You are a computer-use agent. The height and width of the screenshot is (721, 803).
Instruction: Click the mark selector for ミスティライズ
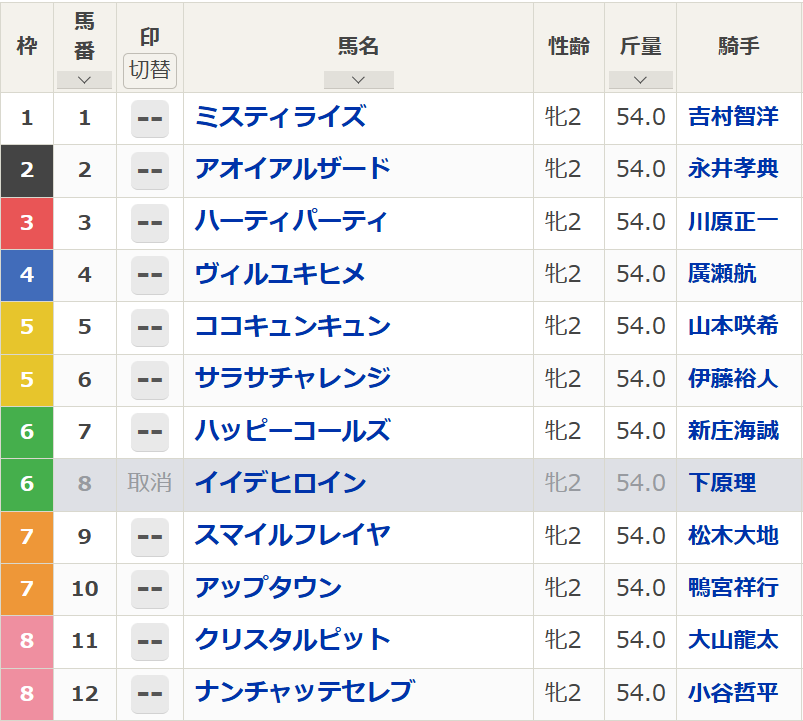coord(150,119)
